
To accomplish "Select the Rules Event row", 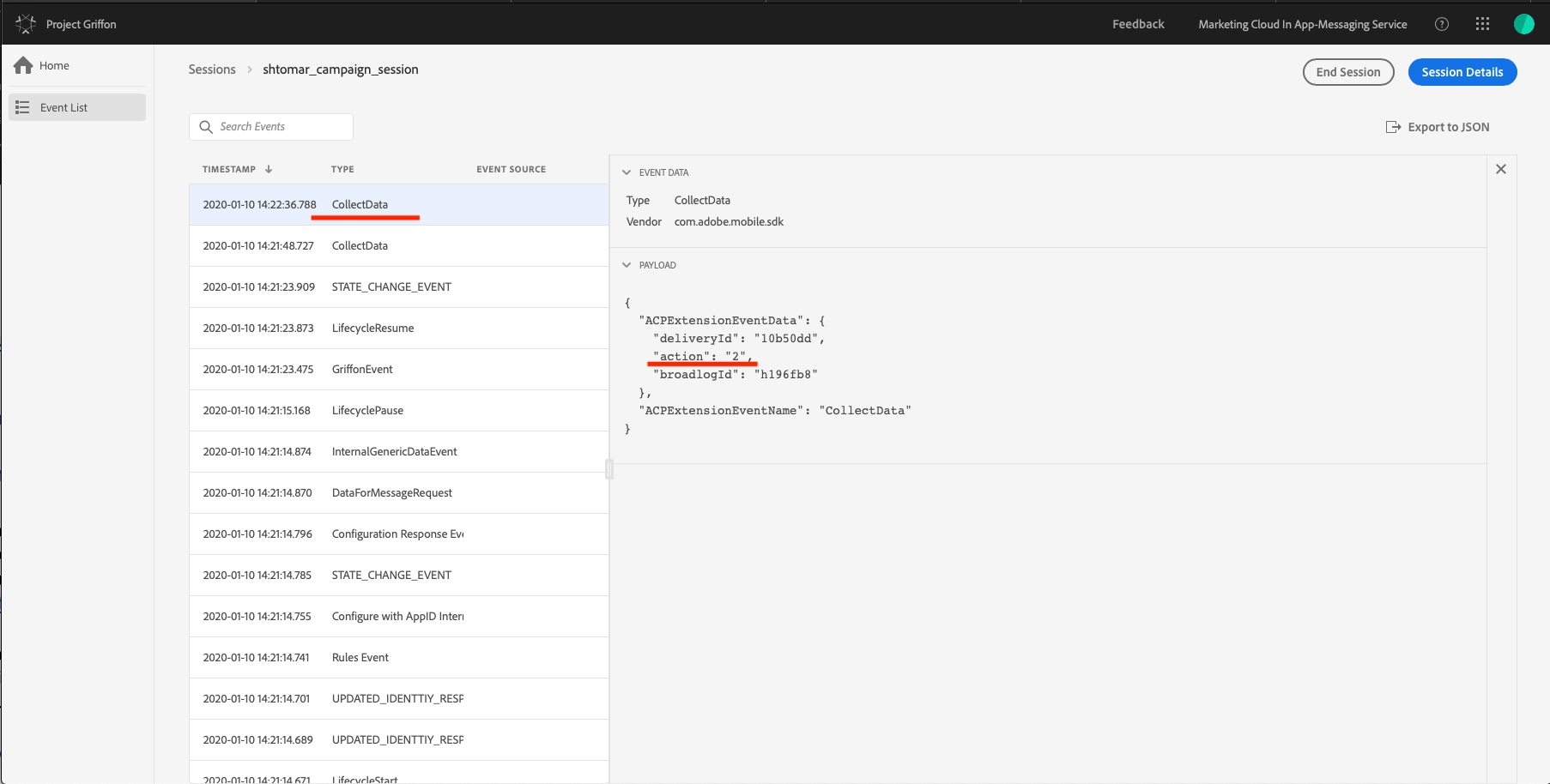I will pyautogui.click(x=399, y=657).
